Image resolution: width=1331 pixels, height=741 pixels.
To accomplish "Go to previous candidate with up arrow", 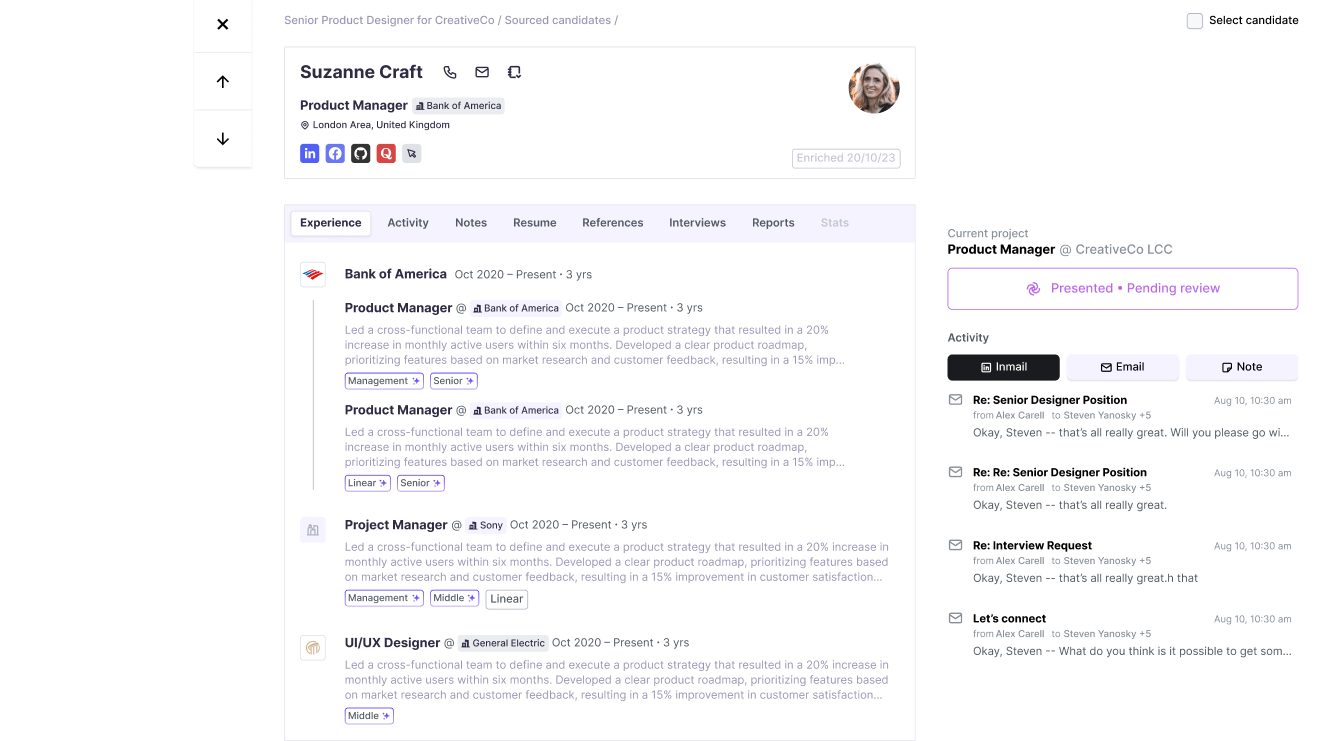I will coord(223,82).
